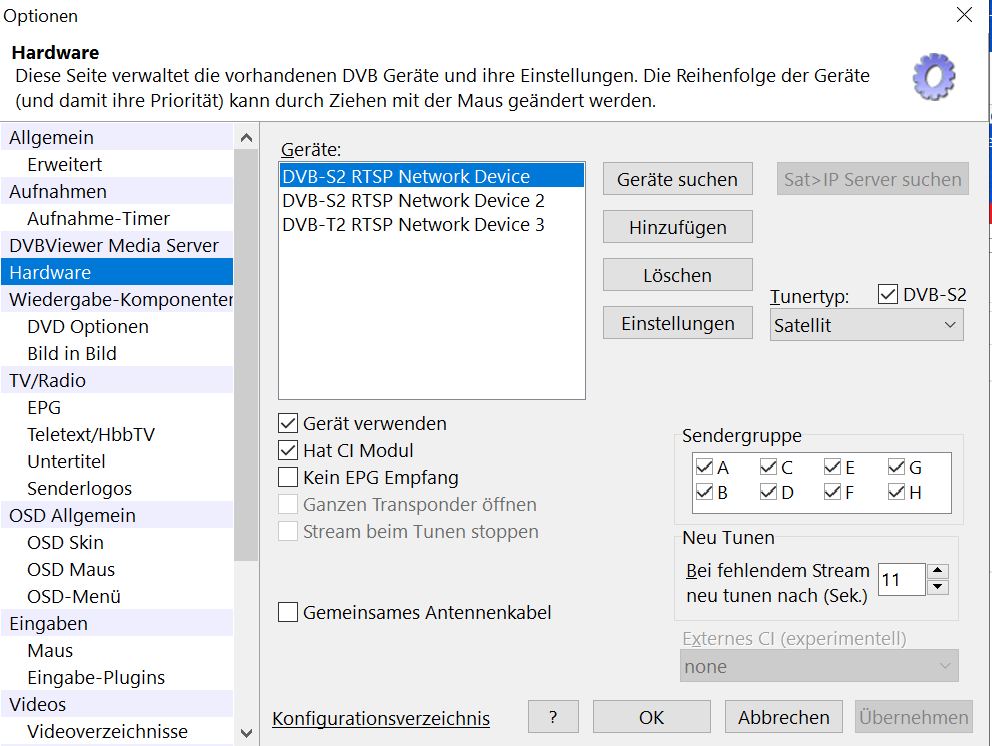This screenshot has width=992, height=746.
Task: Uncheck Sendergruppe "C"
Action: coord(768,466)
